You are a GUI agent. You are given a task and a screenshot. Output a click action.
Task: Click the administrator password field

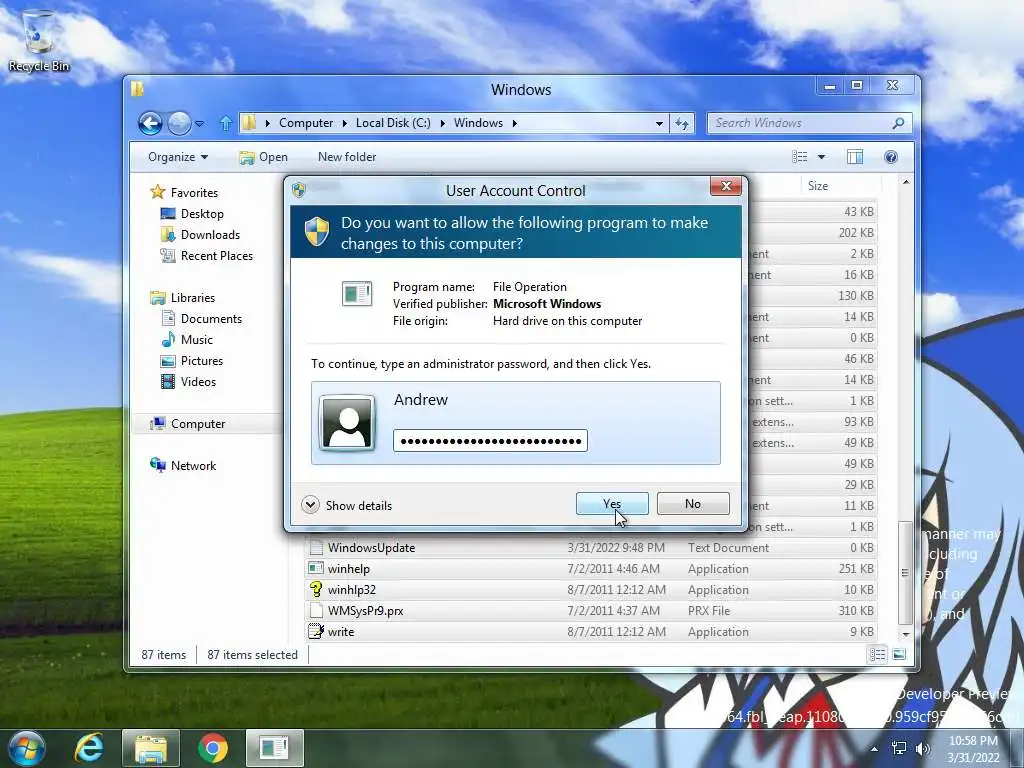pos(490,441)
